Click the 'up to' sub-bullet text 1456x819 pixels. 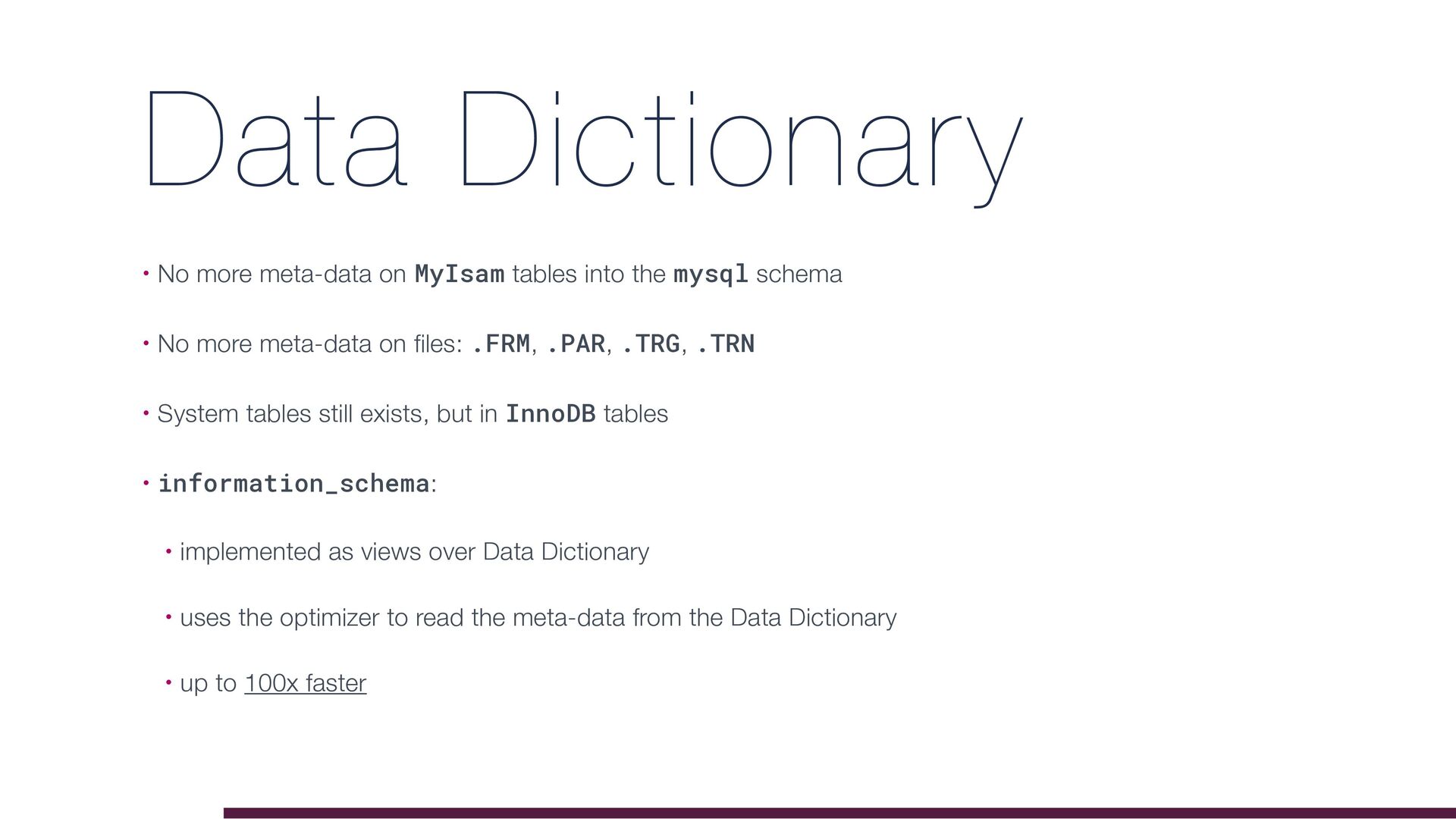click(209, 683)
